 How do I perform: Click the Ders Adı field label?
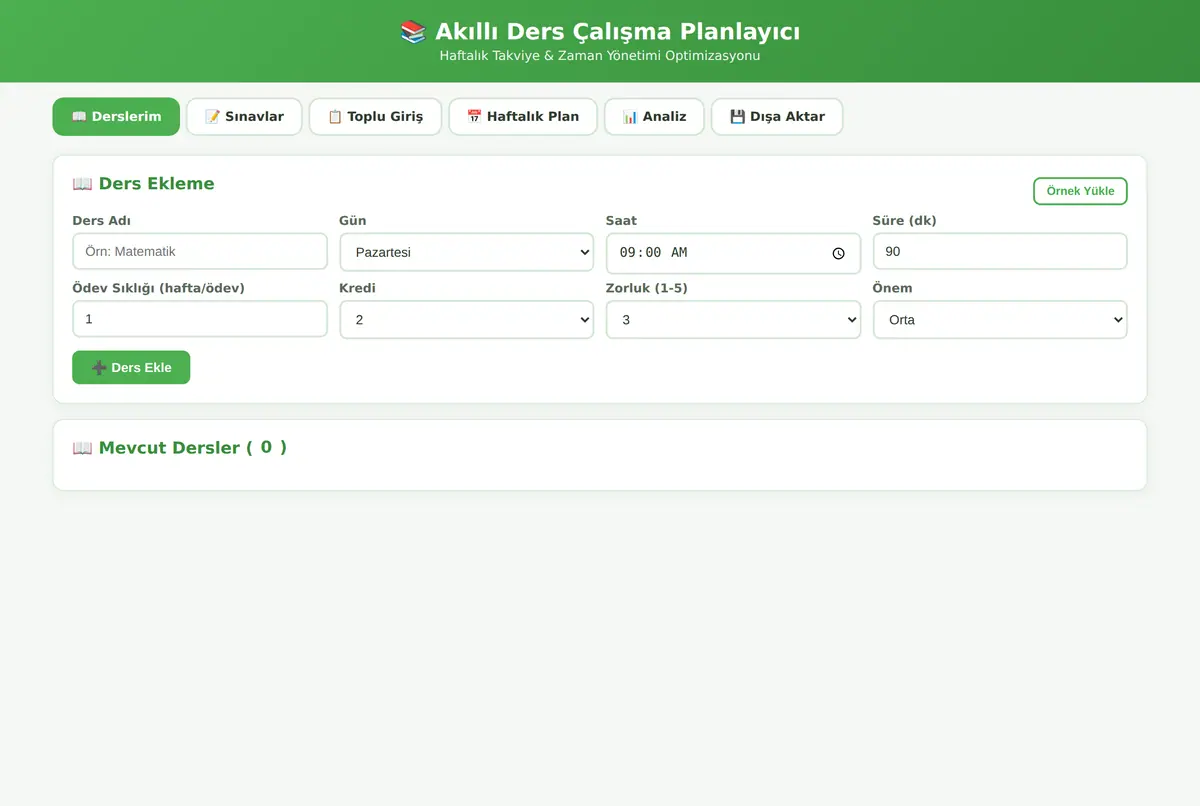tap(101, 220)
